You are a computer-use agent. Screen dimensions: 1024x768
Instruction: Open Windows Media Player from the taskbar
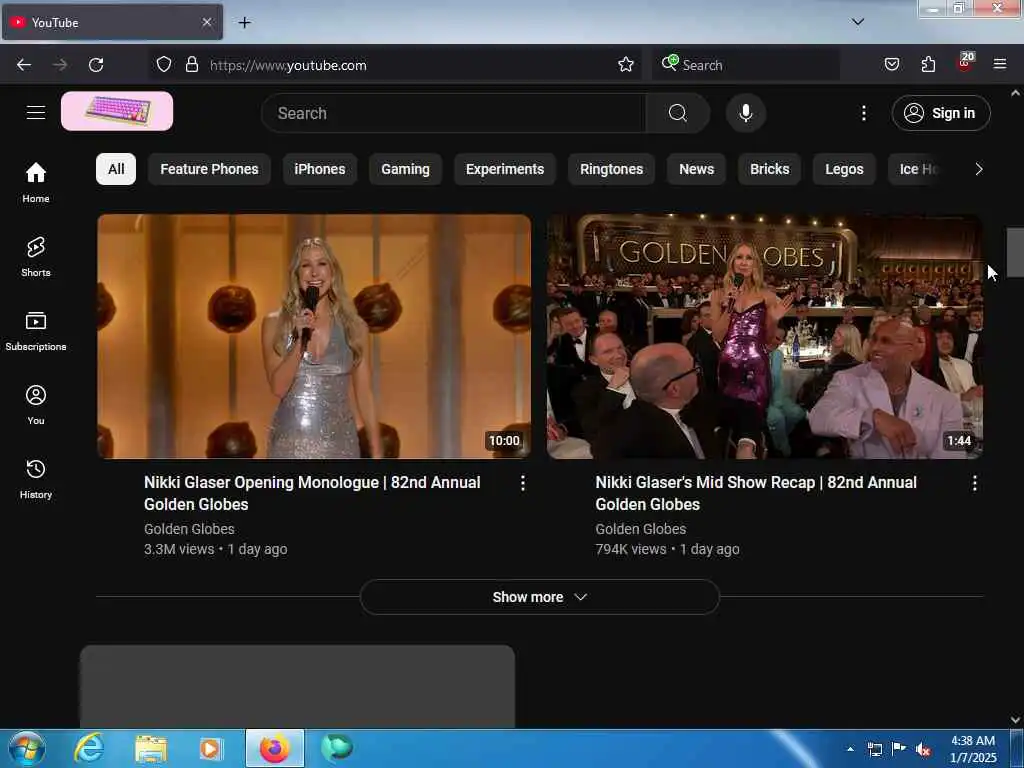tap(211, 749)
